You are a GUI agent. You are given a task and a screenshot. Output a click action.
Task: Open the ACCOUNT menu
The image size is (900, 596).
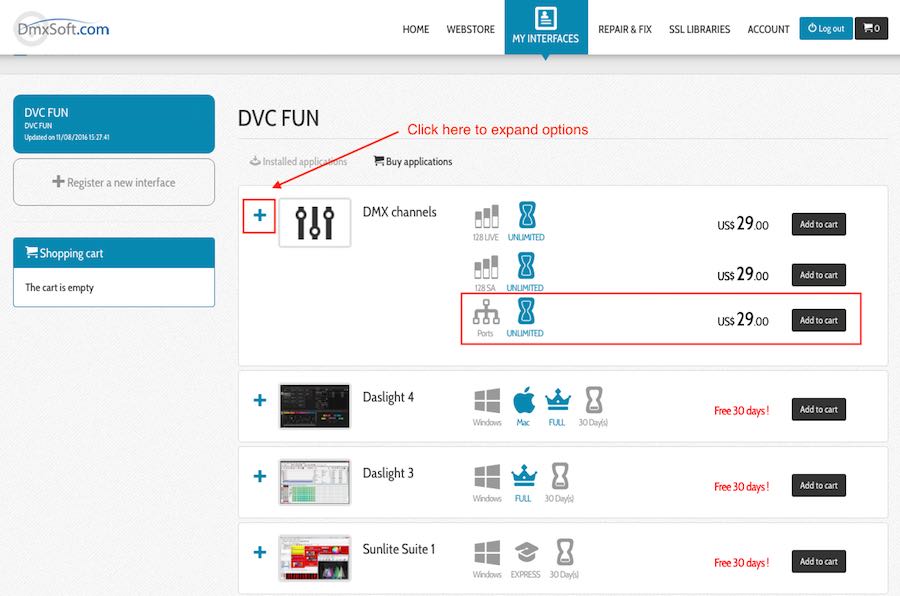(769, 29)
